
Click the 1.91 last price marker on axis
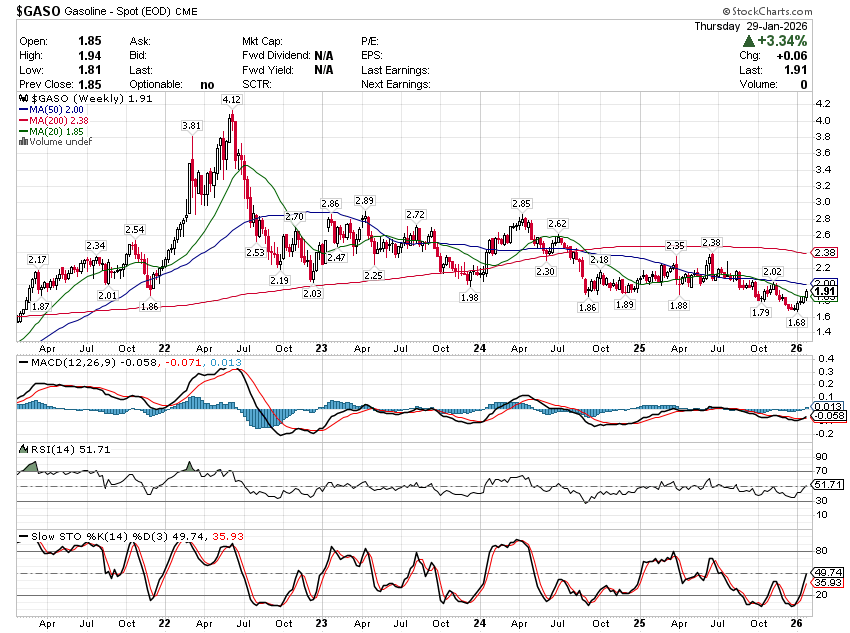tap(825, 292)
